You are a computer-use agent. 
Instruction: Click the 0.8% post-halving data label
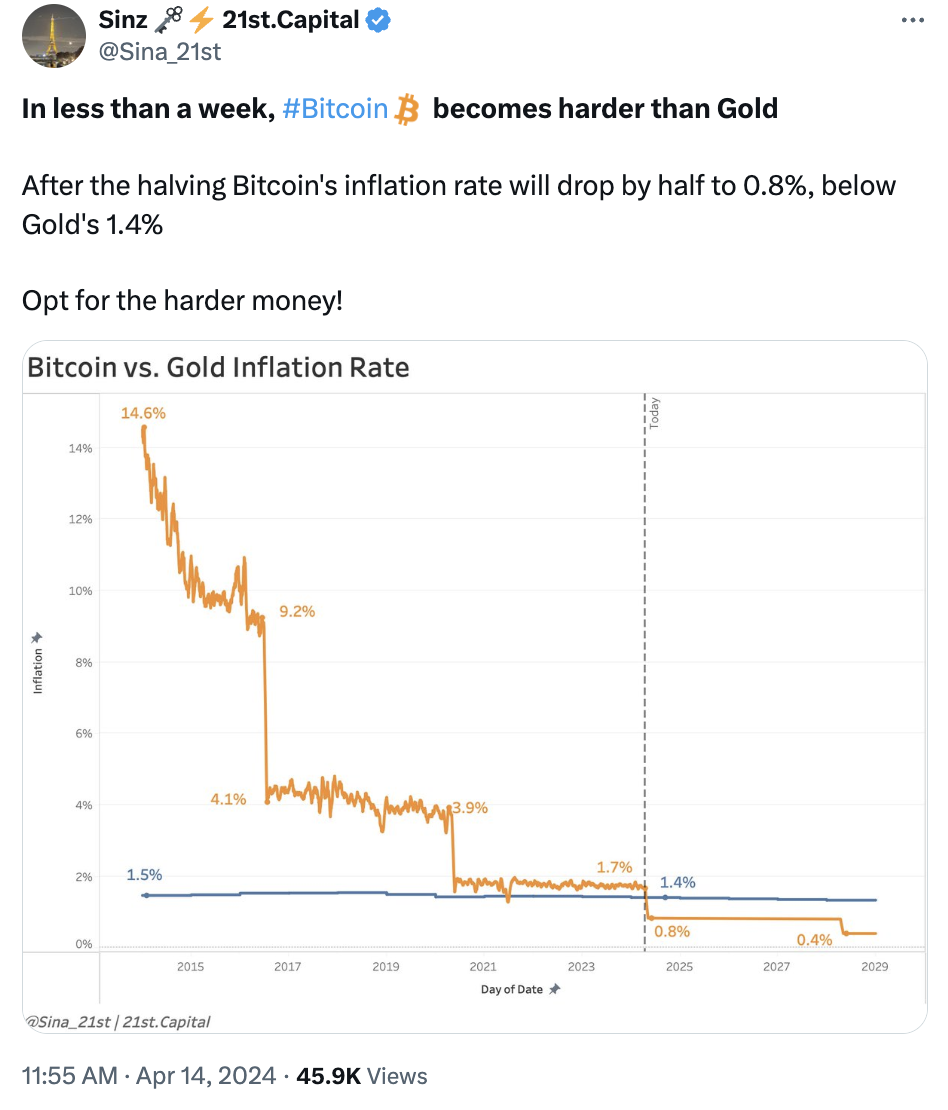[672, 932]
